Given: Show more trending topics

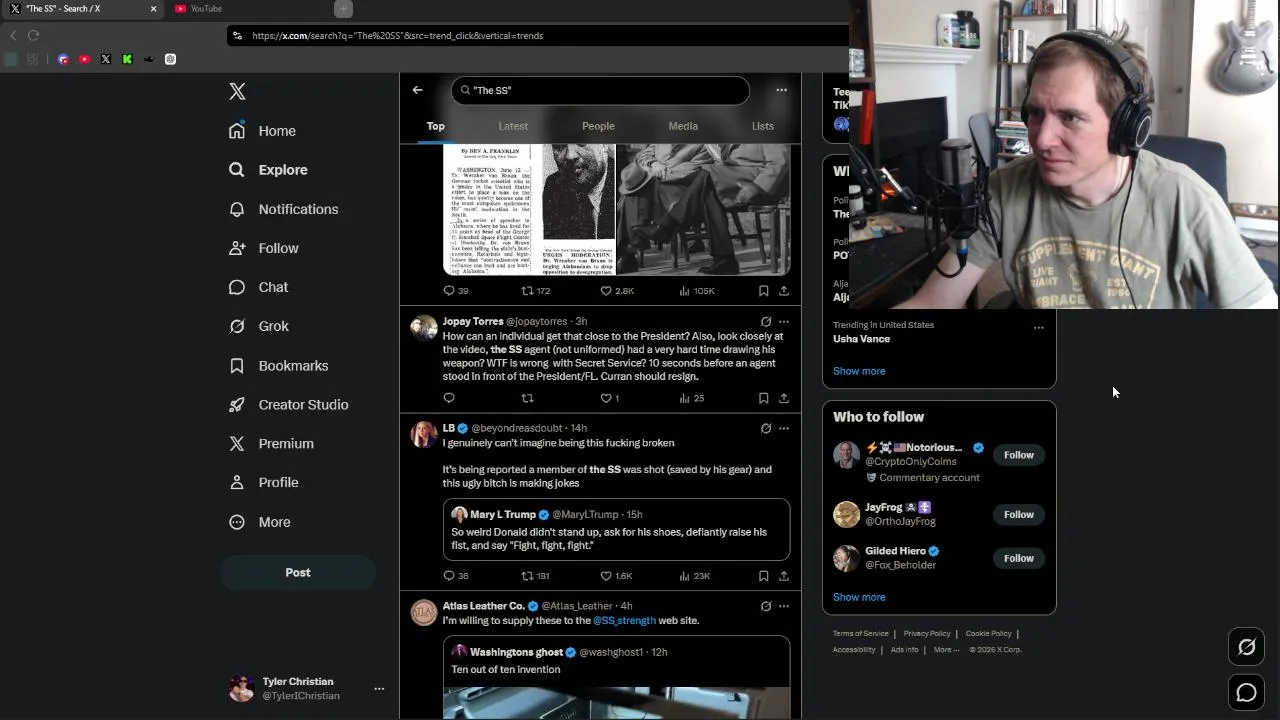Looking at the screenshot, I should (859, 371).
